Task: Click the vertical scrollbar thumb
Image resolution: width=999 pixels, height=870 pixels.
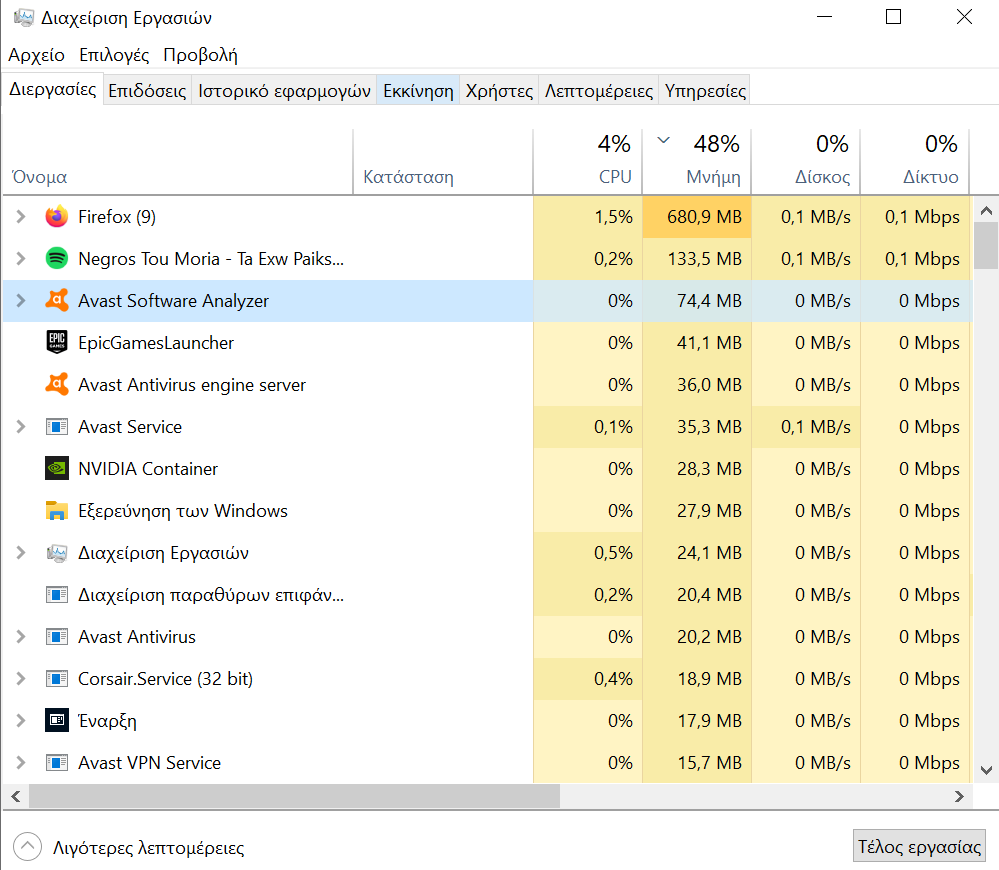Action: coord(986,246)
